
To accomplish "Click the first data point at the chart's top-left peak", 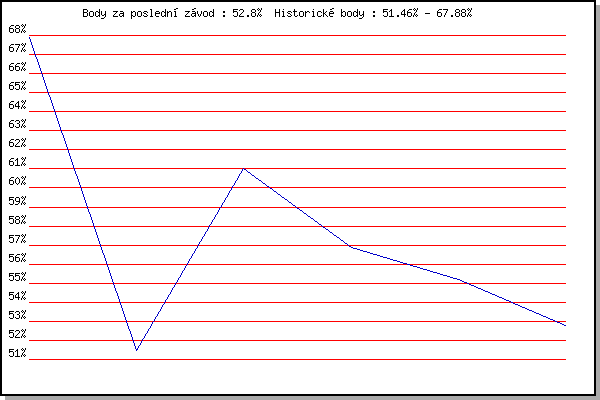I will coord(30,37).
